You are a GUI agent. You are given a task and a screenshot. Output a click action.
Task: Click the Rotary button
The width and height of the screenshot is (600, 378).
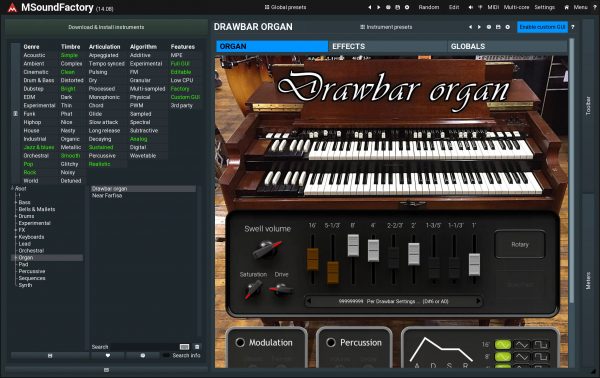[520, 244]
